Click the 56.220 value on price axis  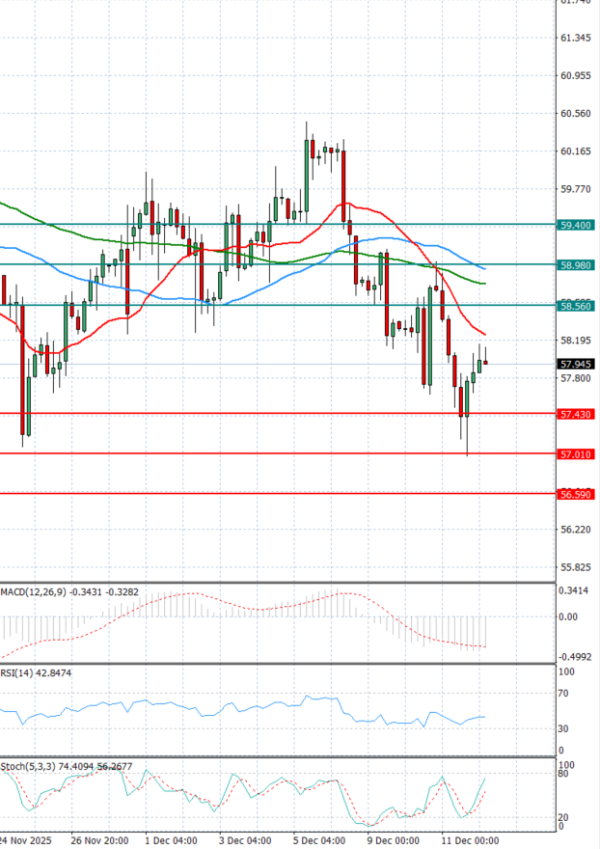pyautogui.click(x=576, y=530)
